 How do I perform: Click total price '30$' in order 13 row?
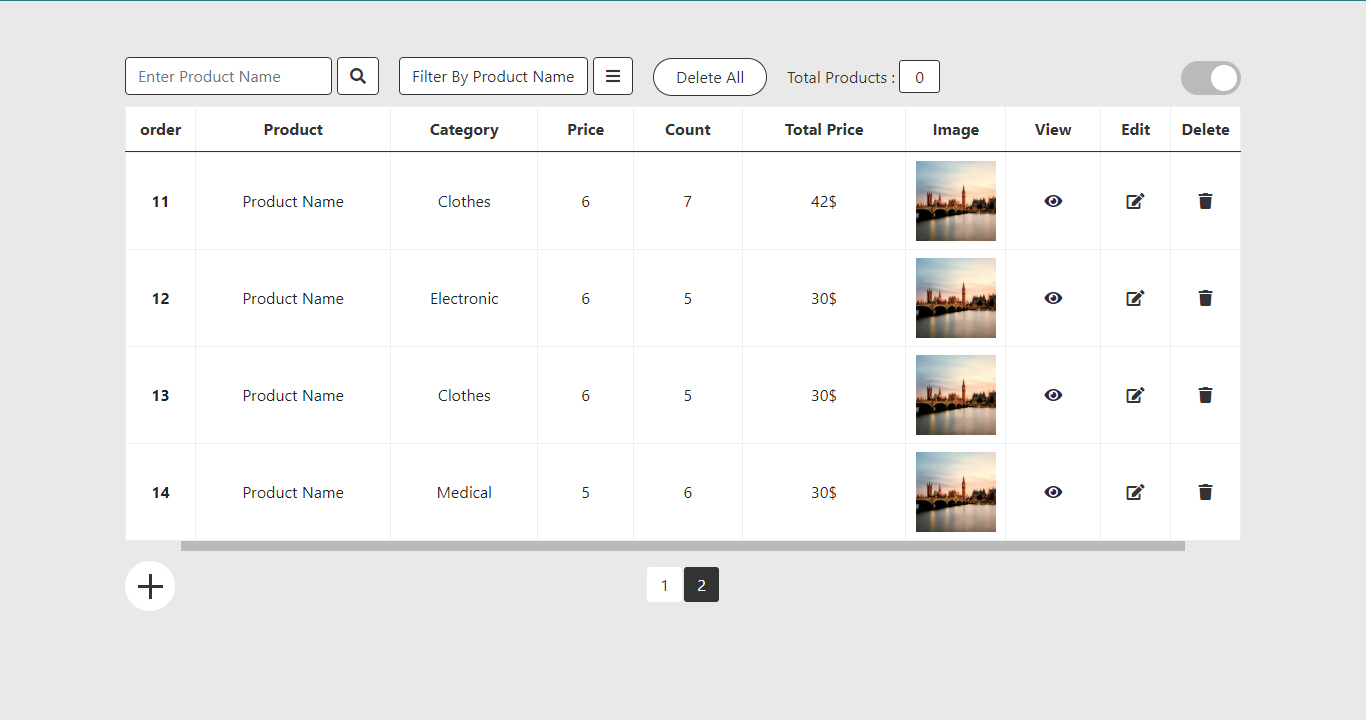[x=824, y=395]
